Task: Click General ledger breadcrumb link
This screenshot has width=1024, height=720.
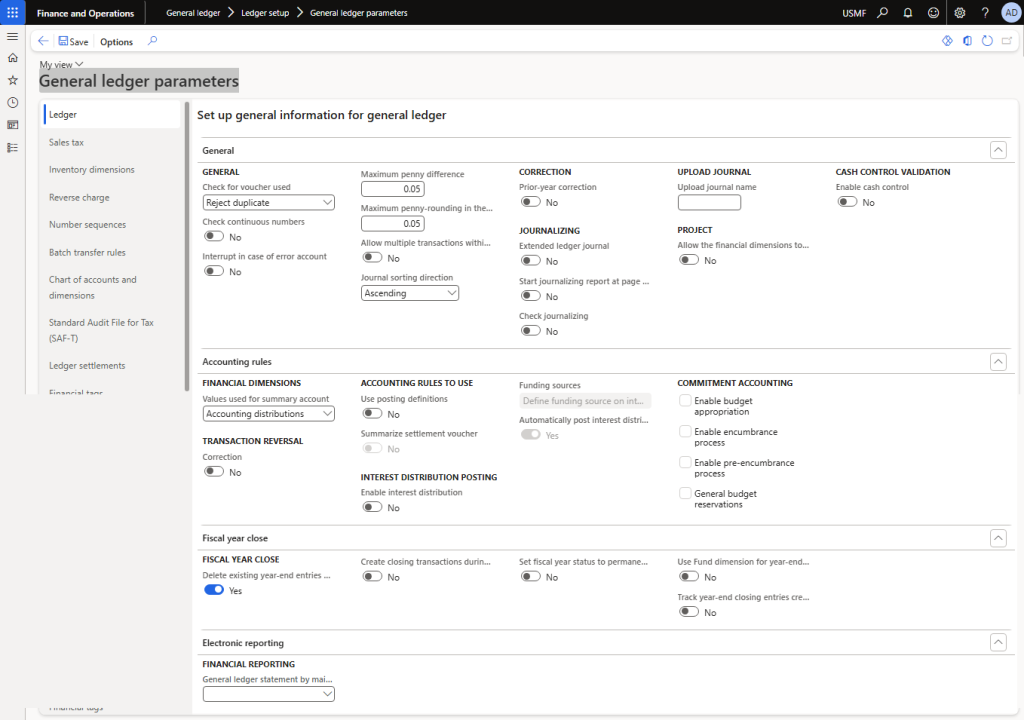Action: pyautogui.click(x=193, y=13)
